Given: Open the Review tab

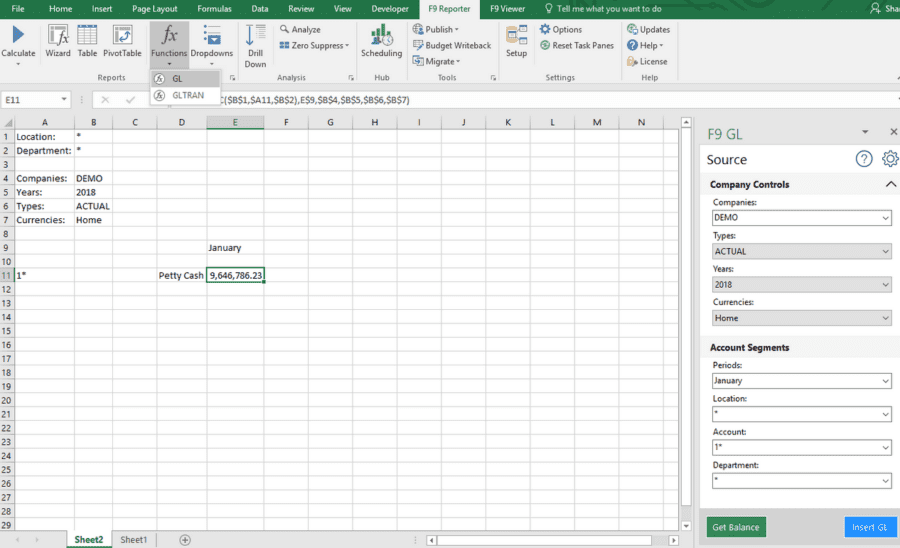Looking at the screenshot, I should tap(301, 9).
